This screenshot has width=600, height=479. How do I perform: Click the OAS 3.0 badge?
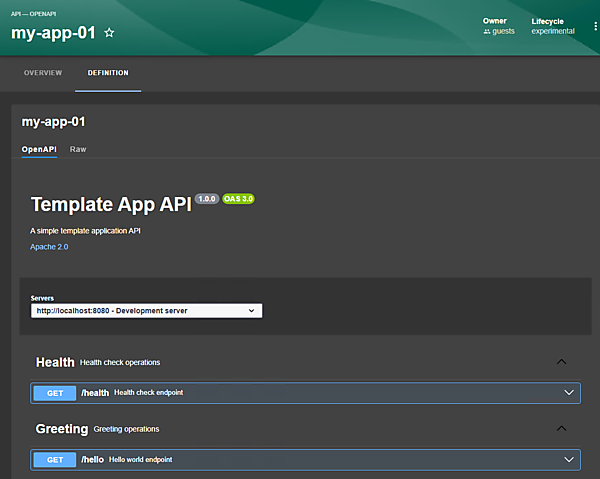238,199
